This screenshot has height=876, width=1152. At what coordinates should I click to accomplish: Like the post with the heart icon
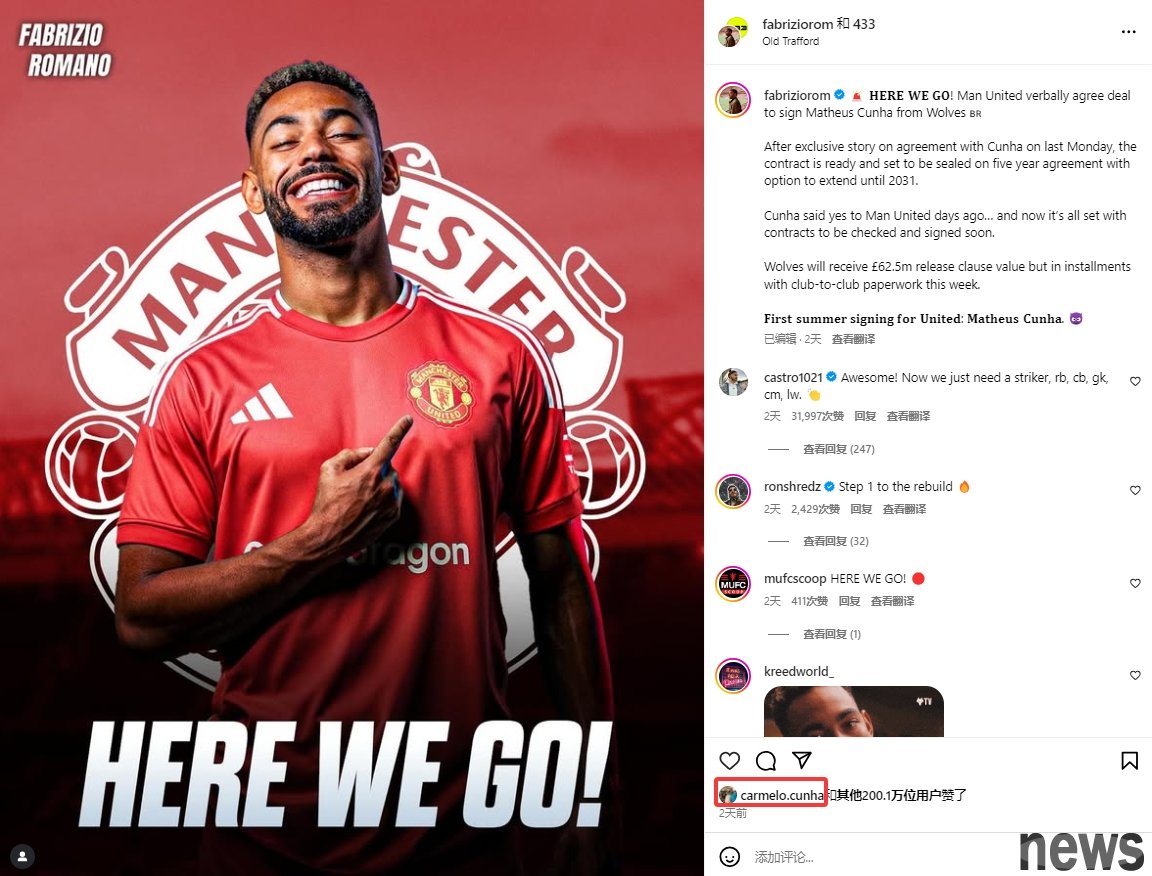pyautogui.click(x=730, y=761)
